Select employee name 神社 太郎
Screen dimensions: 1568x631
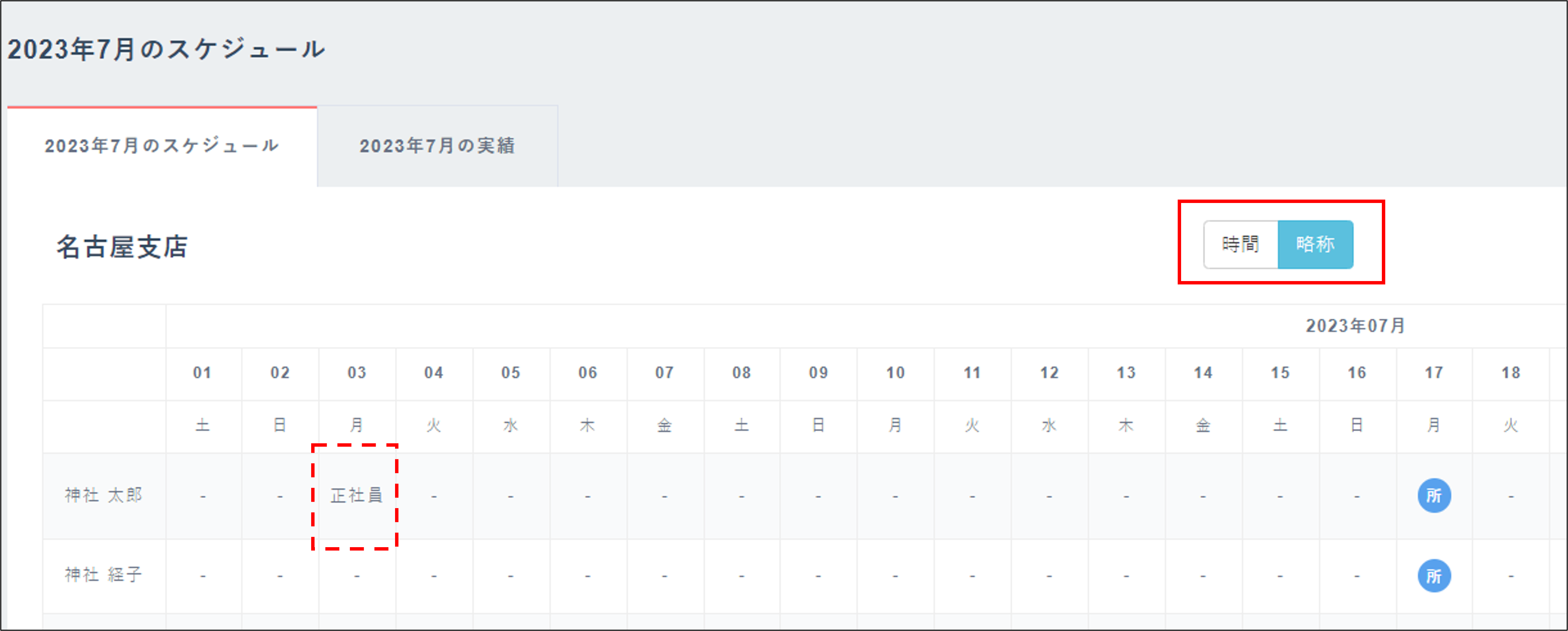103,496
